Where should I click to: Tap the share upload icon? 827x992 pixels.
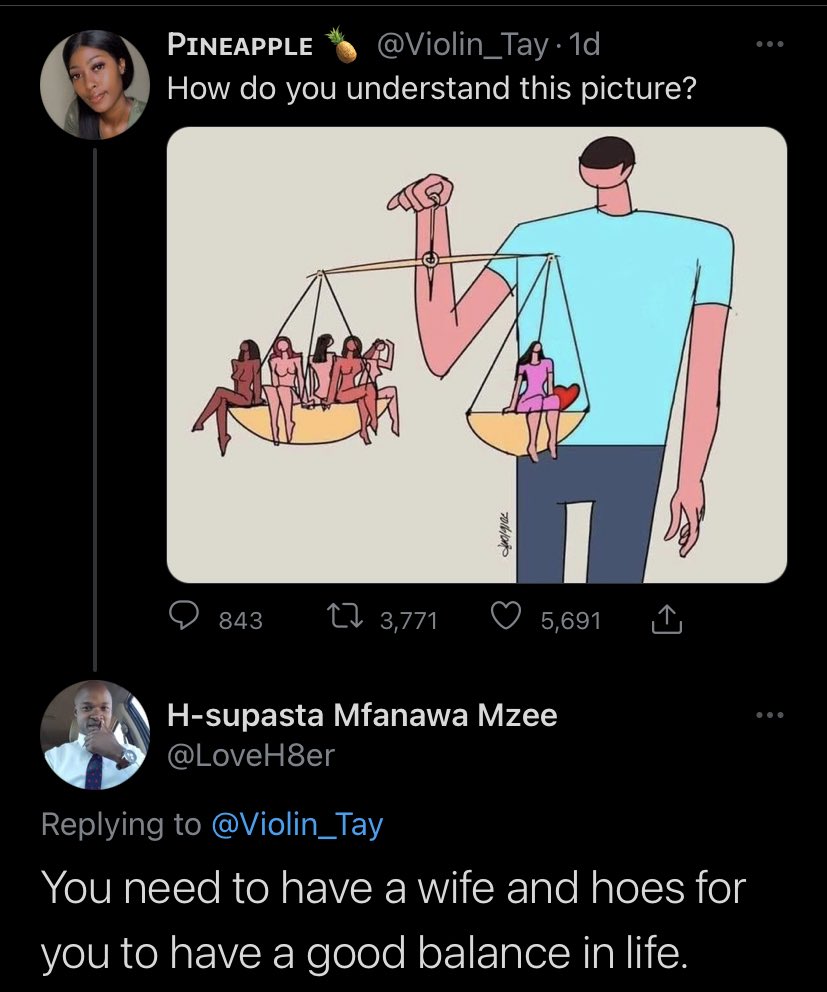(x=664, y=621)
